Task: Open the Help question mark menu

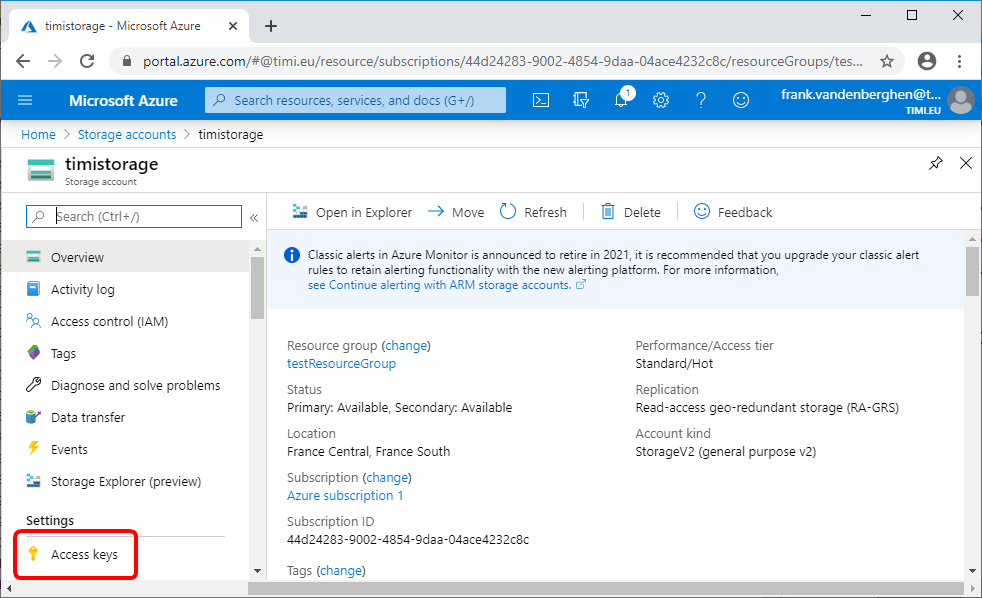Action: click(701, 100)
